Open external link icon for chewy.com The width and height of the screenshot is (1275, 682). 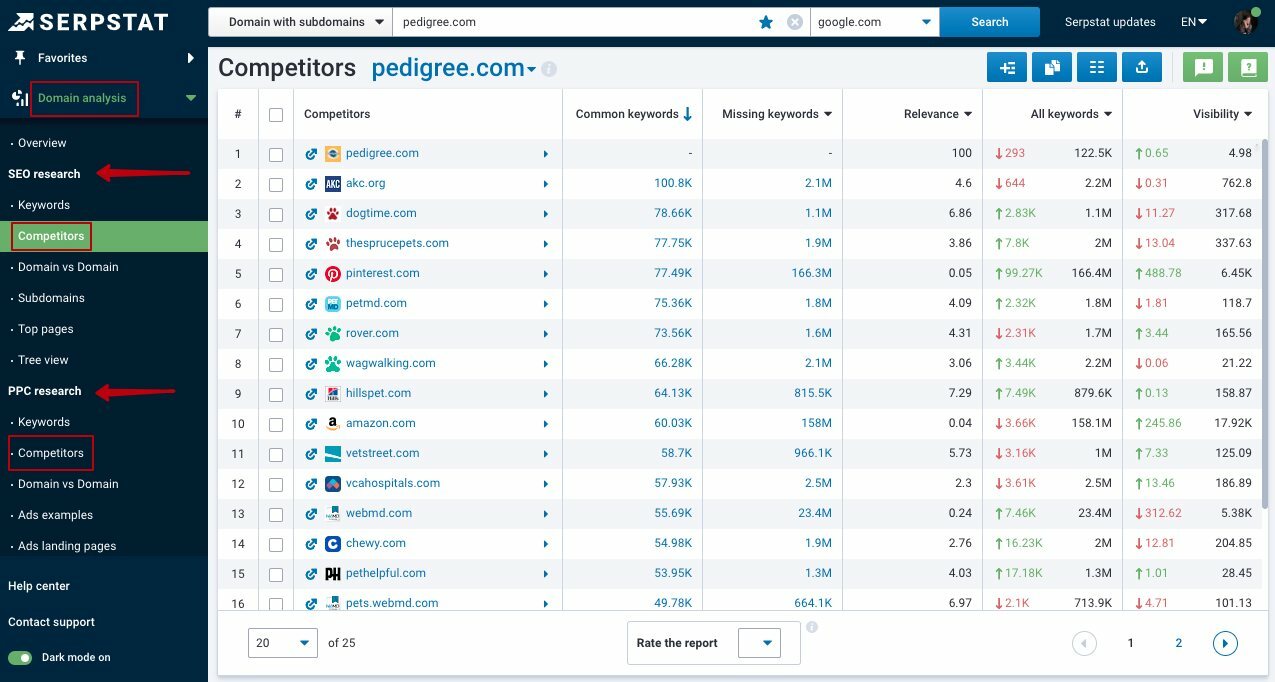coord(311,544)
